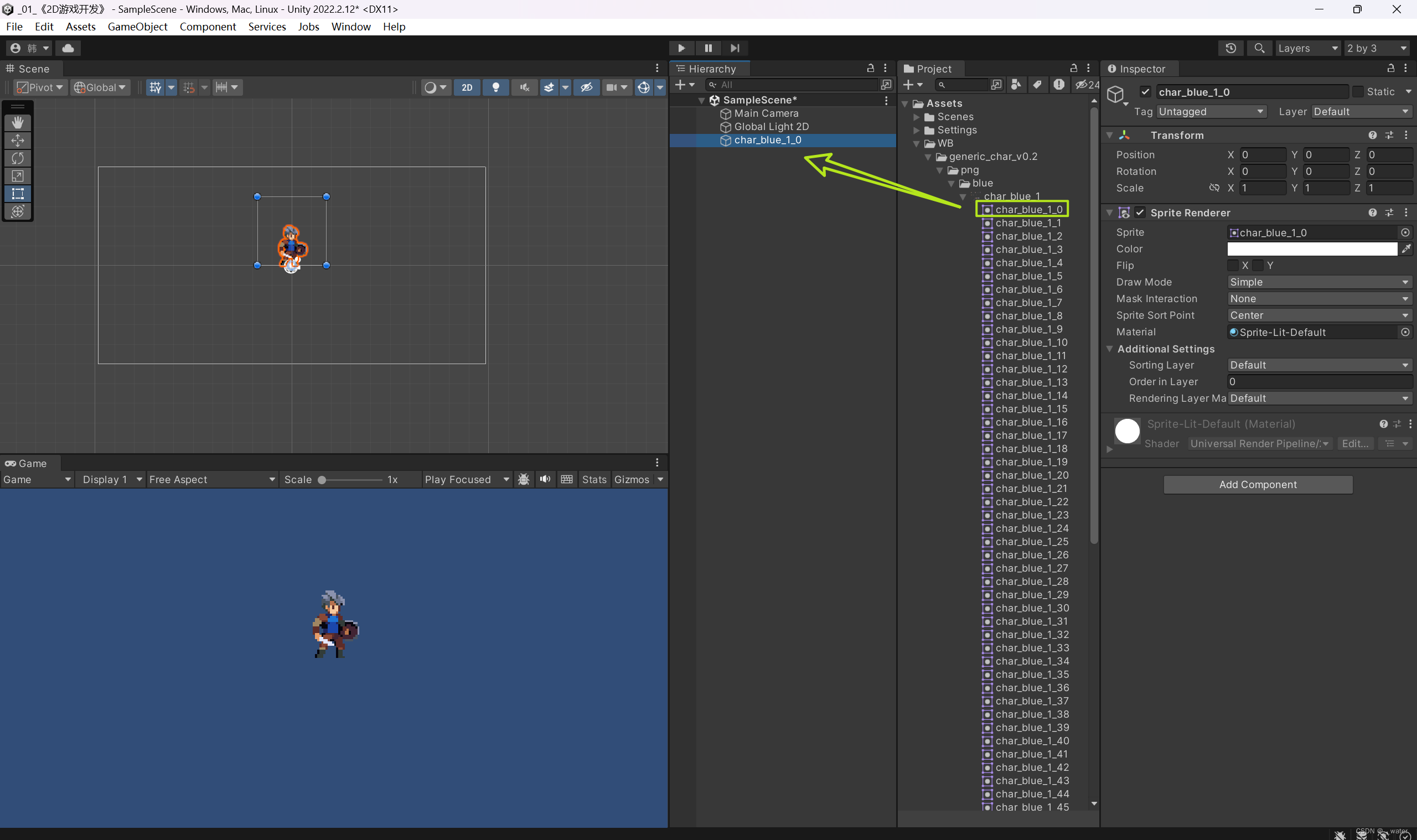Open the GameObject menu
Image resolution: width=1417 pixels, height=840 pixels.
(x=137, y=27)
